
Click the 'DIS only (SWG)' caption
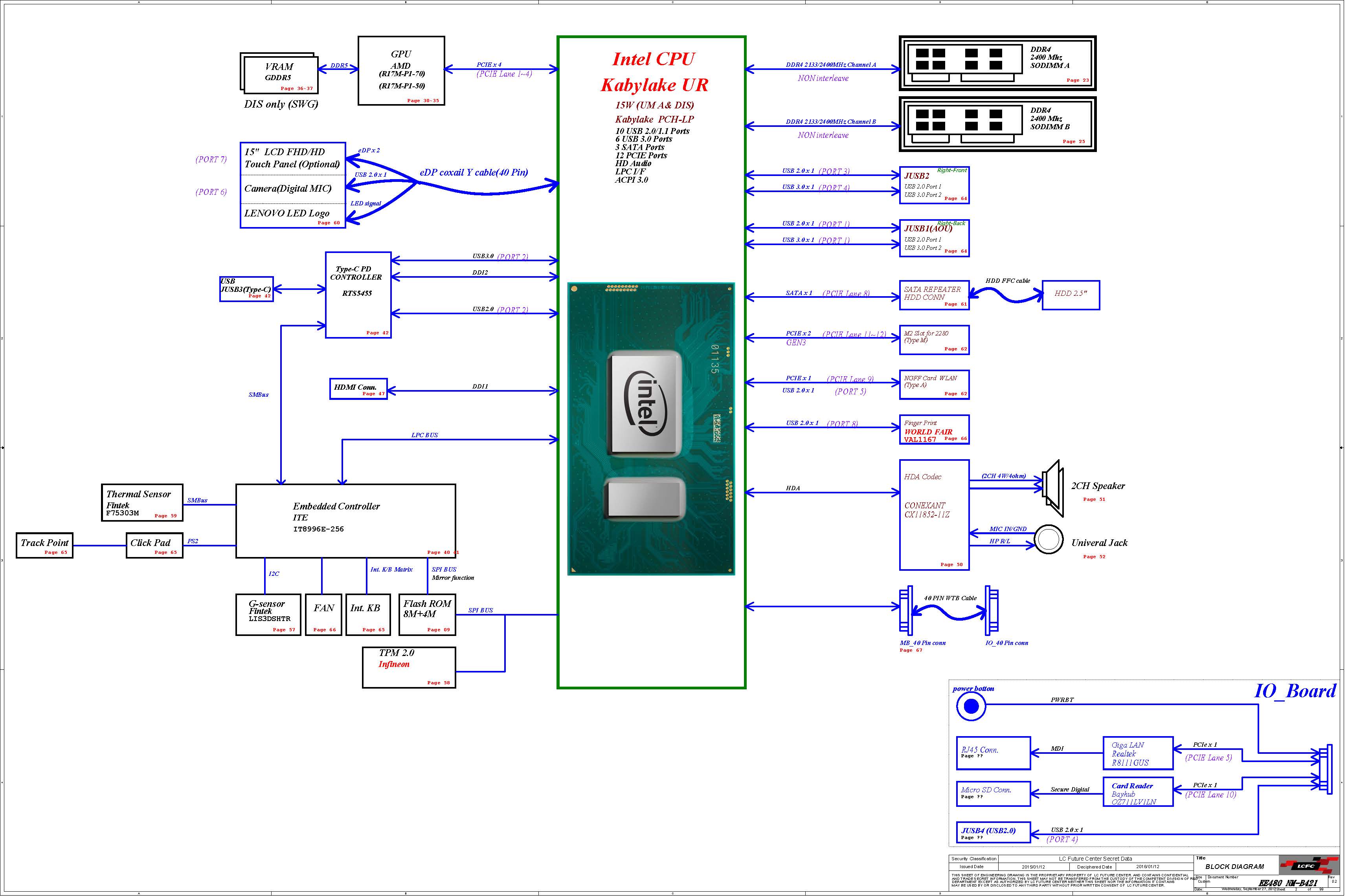284,105
